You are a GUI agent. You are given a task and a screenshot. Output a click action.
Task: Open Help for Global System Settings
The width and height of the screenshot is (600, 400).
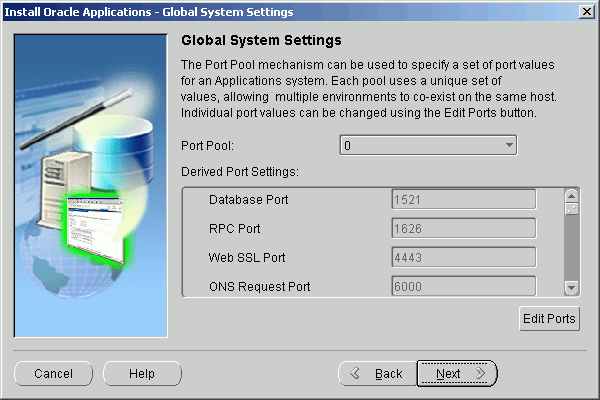tap(142, 373)
